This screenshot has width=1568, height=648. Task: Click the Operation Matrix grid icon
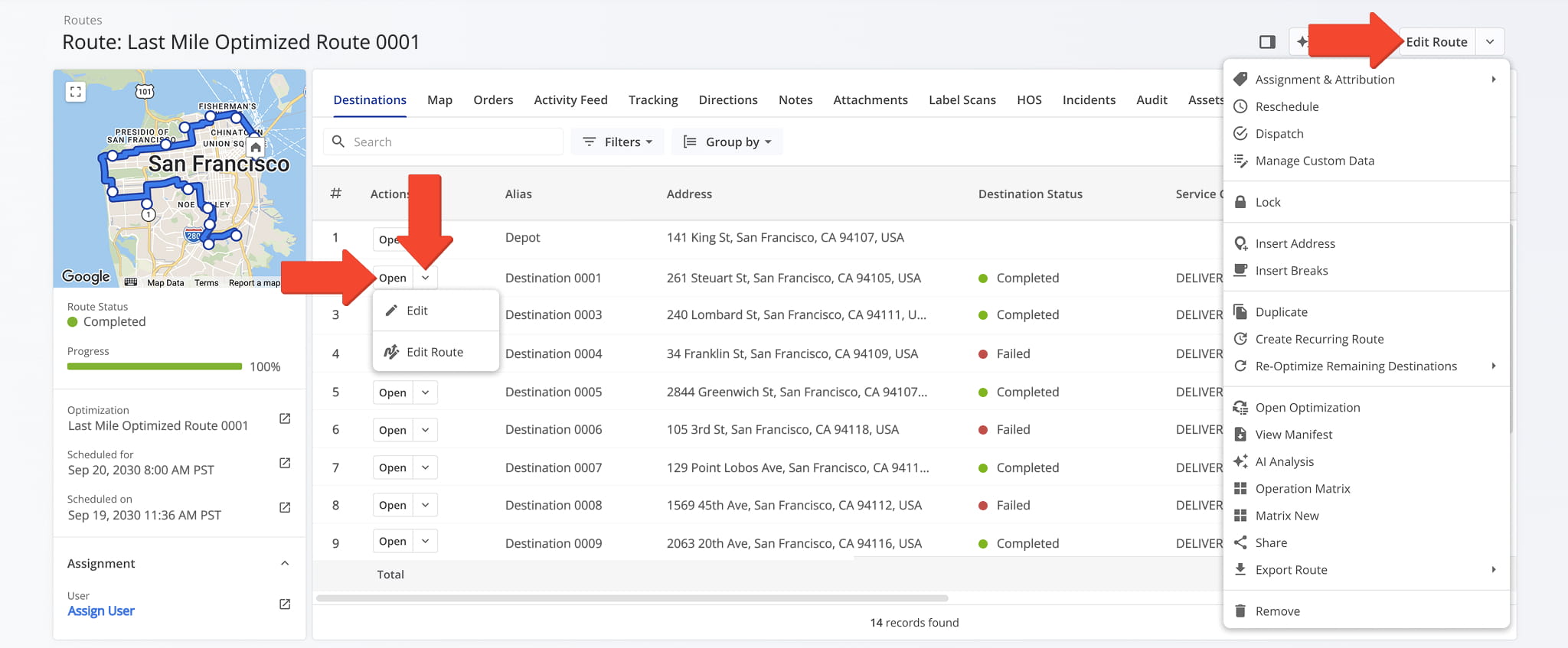[x=1240, y=488]
